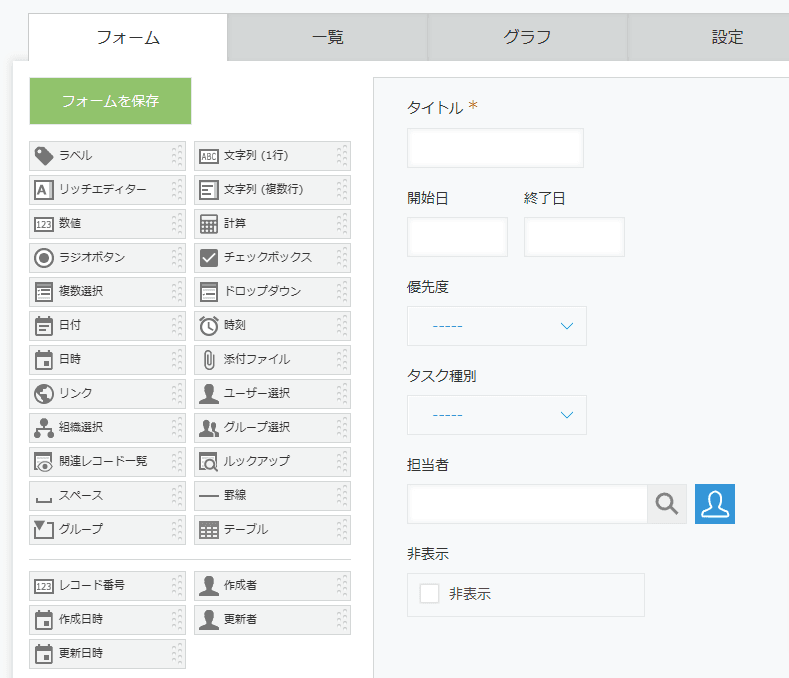The width and height of the screenshot is (789, 678).
Task: Select the 時刻 clock icon
Action: (x=209, y=326)
